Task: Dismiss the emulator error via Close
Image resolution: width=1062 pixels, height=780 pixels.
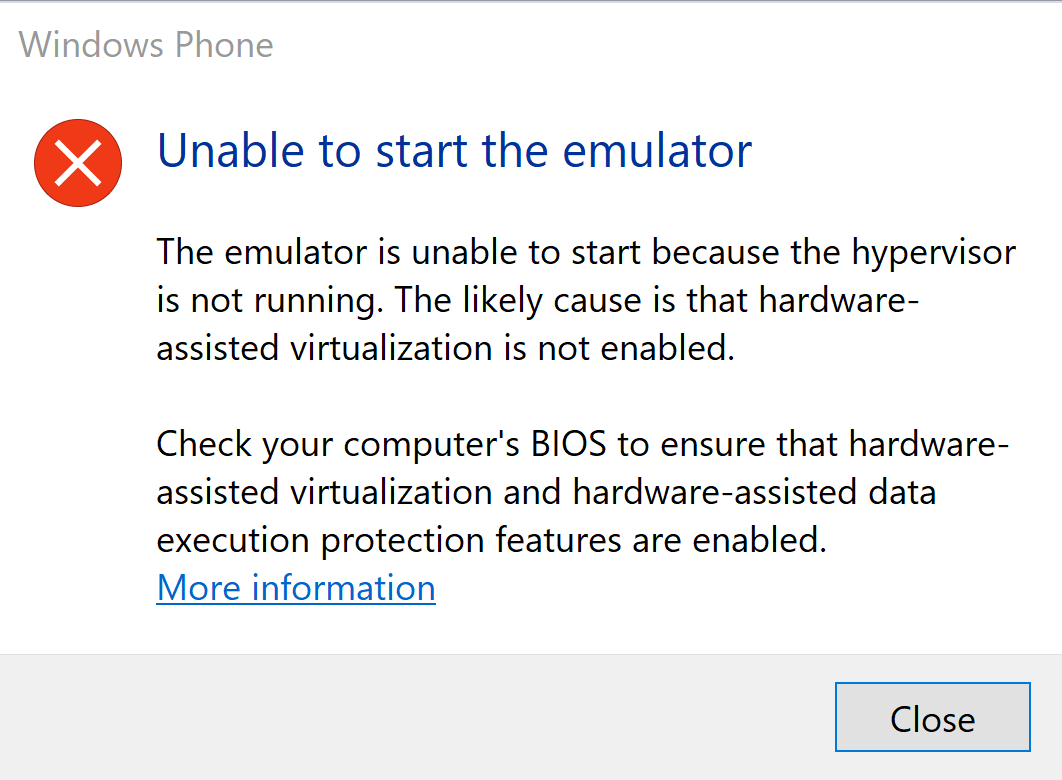Action: 932,717
